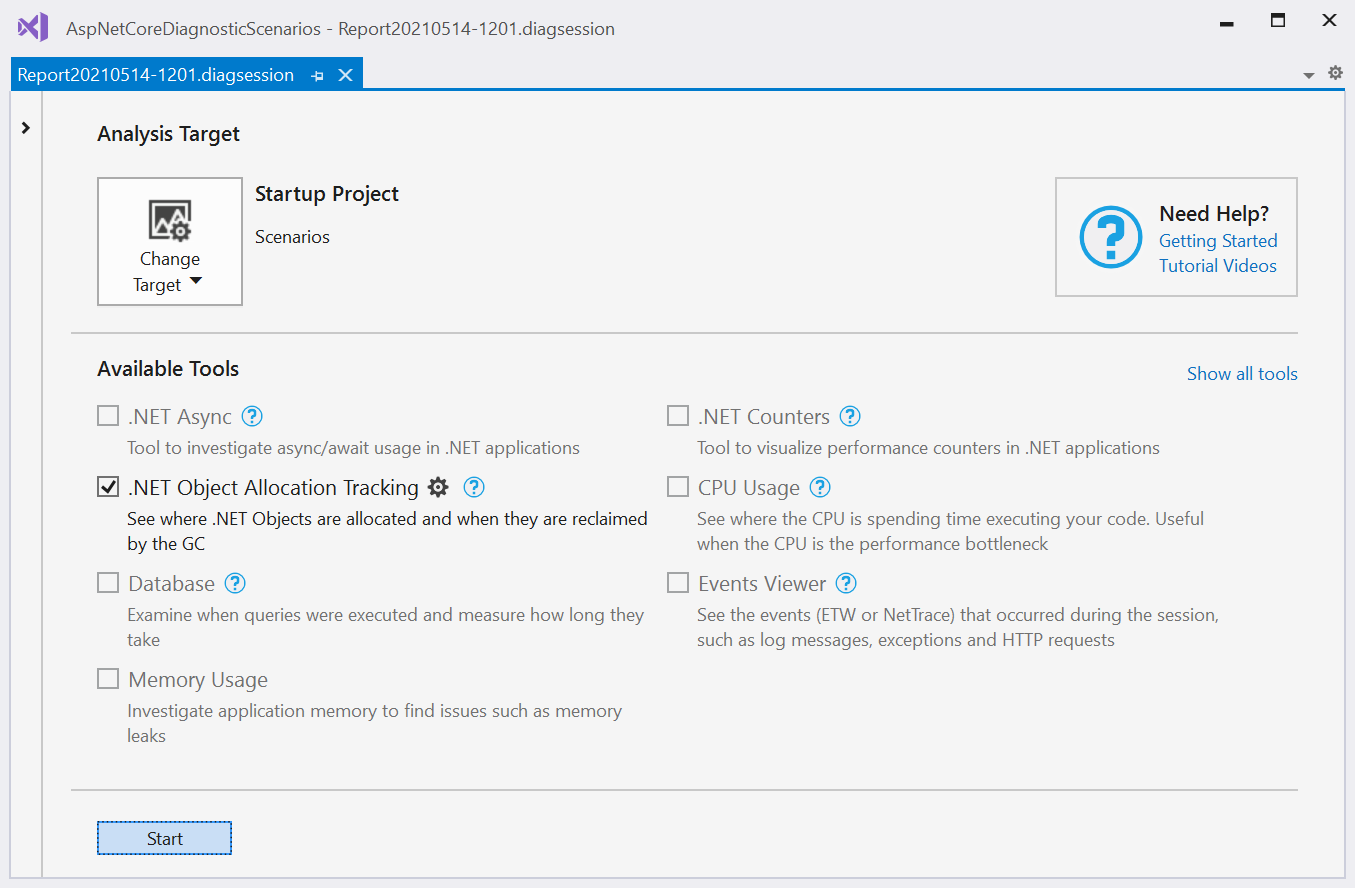
Task: Open help for .NET Counters tool
Action: (x=850, y=416)
